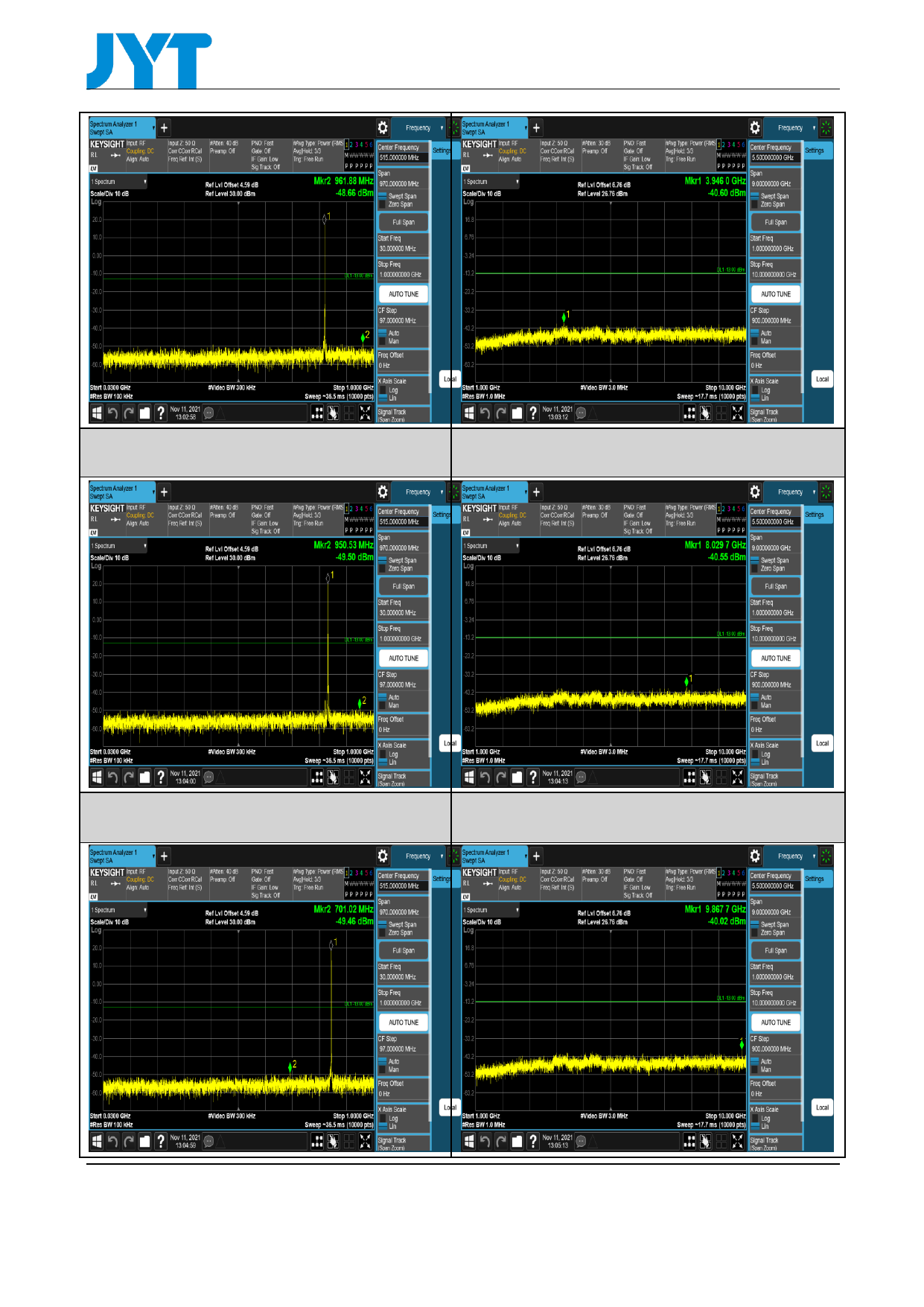Click AUTO TUNE in the 13:02:58 capture
This screenshot has height=1307, width=924.
point(404,293)
